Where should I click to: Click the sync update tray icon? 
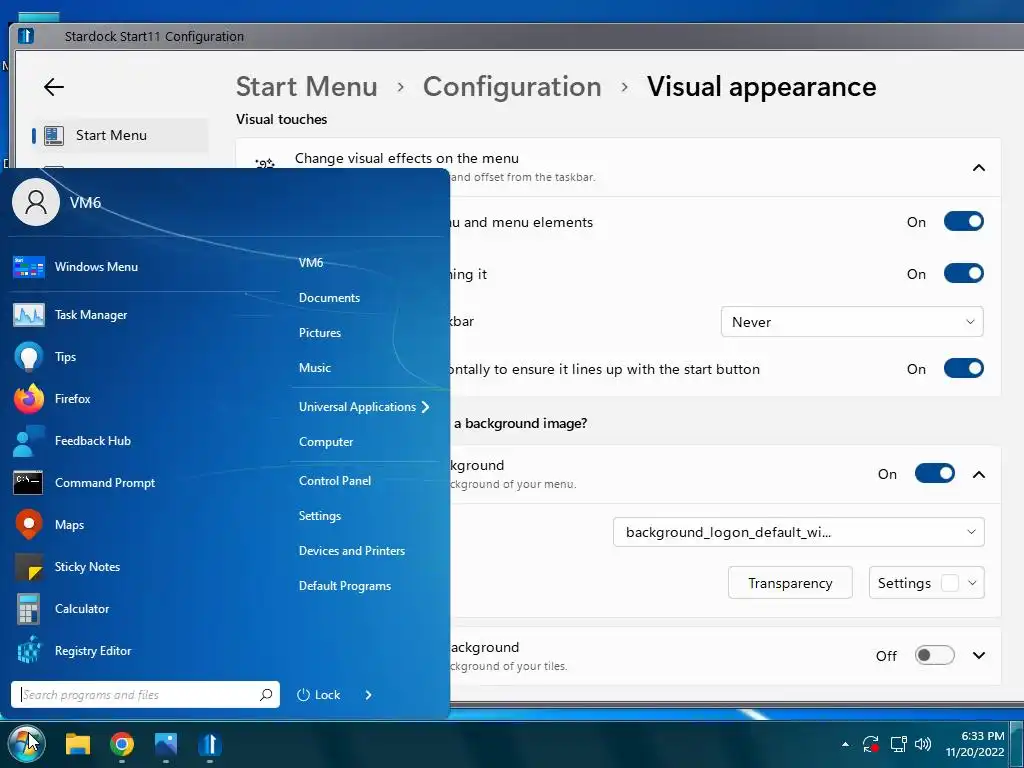click(x=871, y=744)
